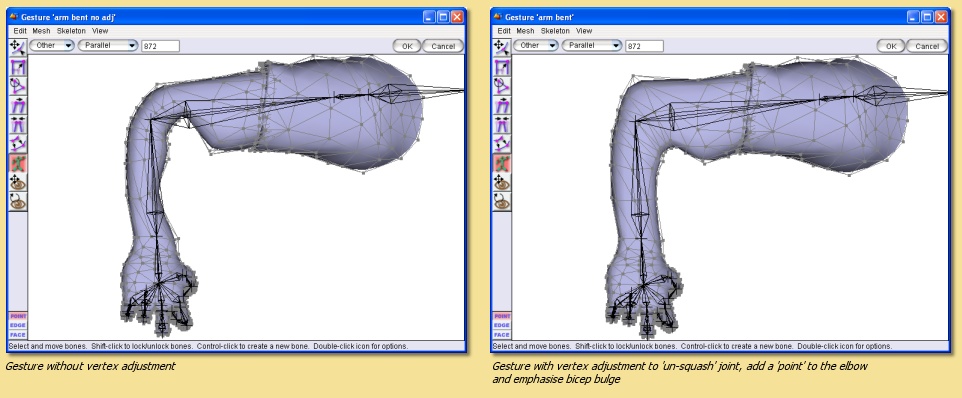Screen dimensions: 962x398
Task: Select Skew Points tool in 'arm bent no adj' window
Action: pyautogui.click(x=18, y=105)
